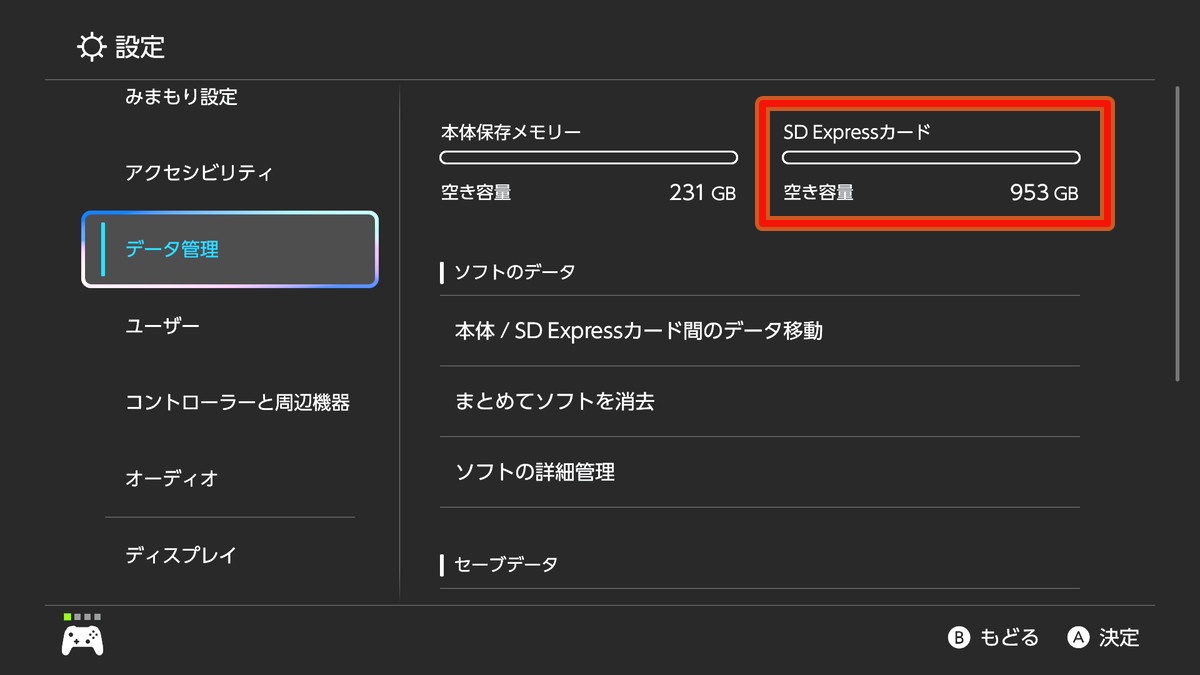Viewport: 1200px width, 675px height.
Task: Open コントローラーと周辺機器 settings
Action: pos(237,402)
